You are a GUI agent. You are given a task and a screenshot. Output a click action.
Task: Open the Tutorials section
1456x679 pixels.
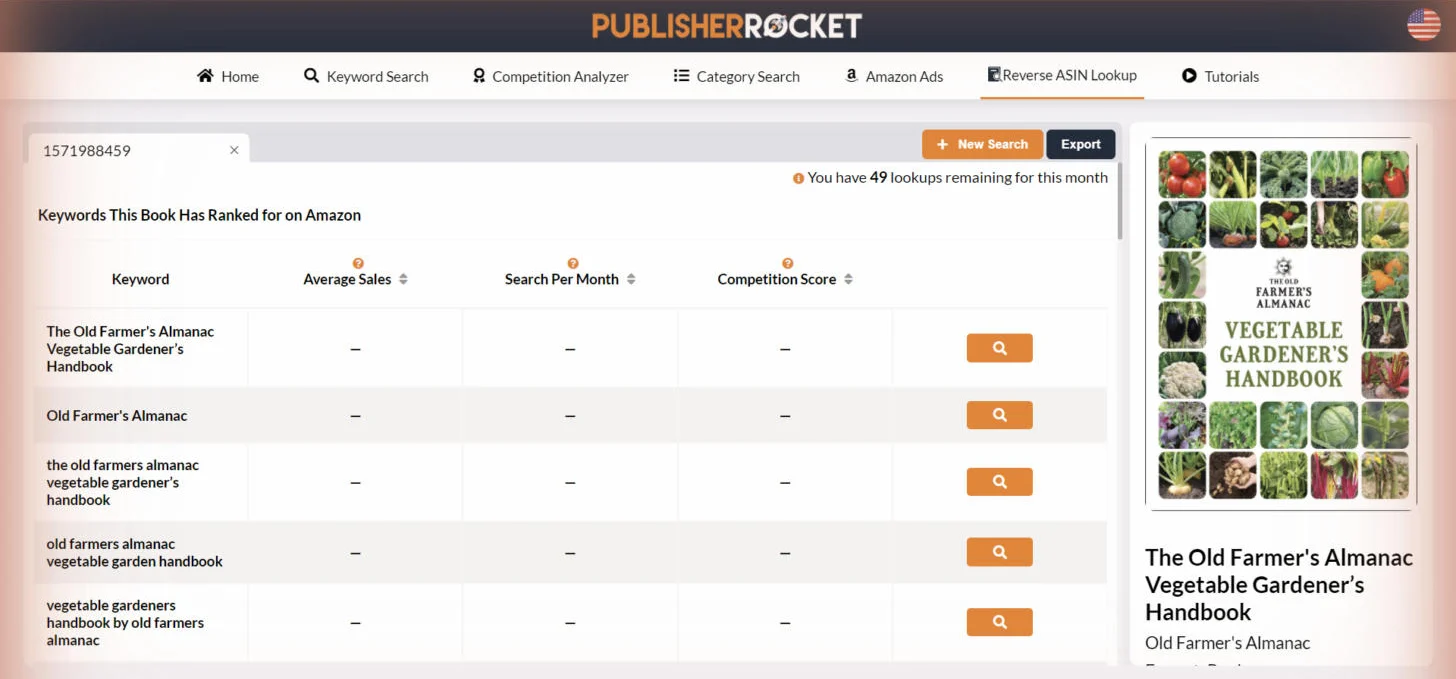[x=1220, y=76]
